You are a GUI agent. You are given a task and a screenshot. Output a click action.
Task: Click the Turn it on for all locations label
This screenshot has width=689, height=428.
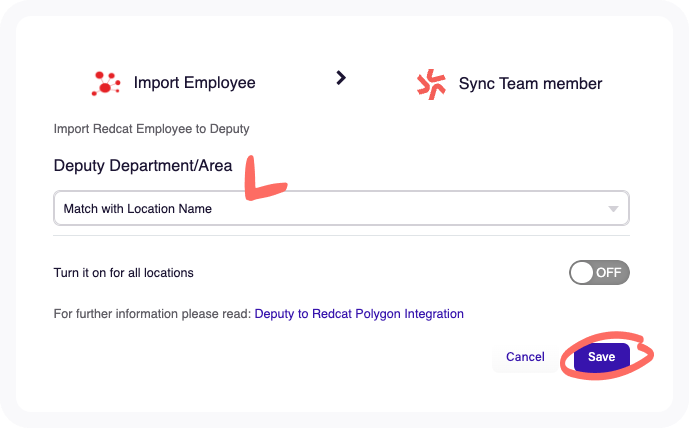coord(123,273)
